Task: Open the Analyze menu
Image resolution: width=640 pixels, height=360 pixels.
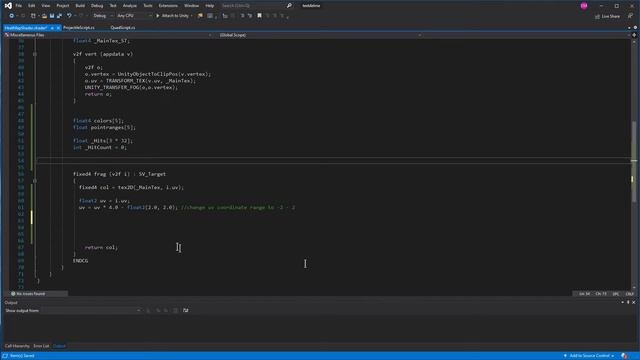Action: coord(130,6)
